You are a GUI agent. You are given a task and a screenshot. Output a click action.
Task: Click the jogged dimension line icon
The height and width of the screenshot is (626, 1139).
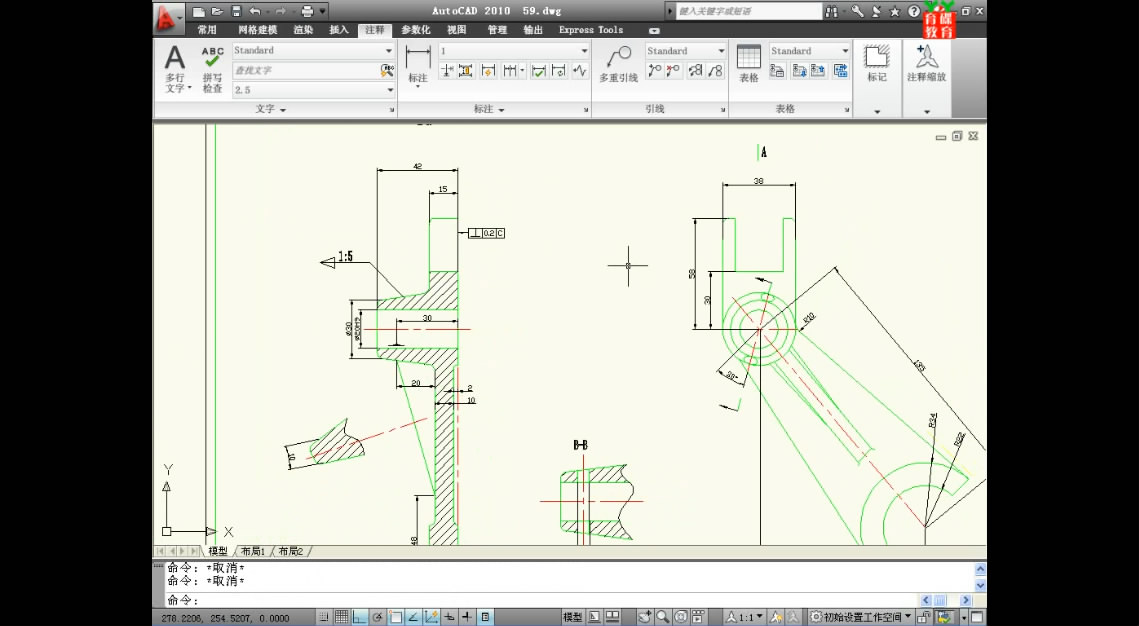579,70
